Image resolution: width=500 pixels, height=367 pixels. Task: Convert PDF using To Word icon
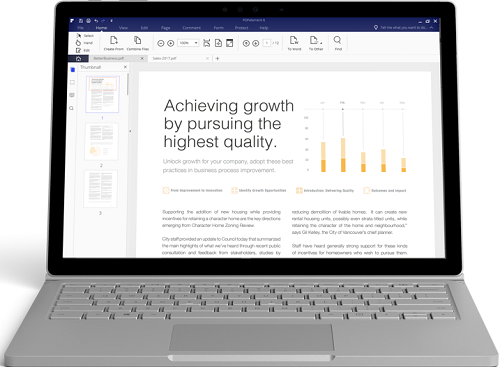point(294,43)
